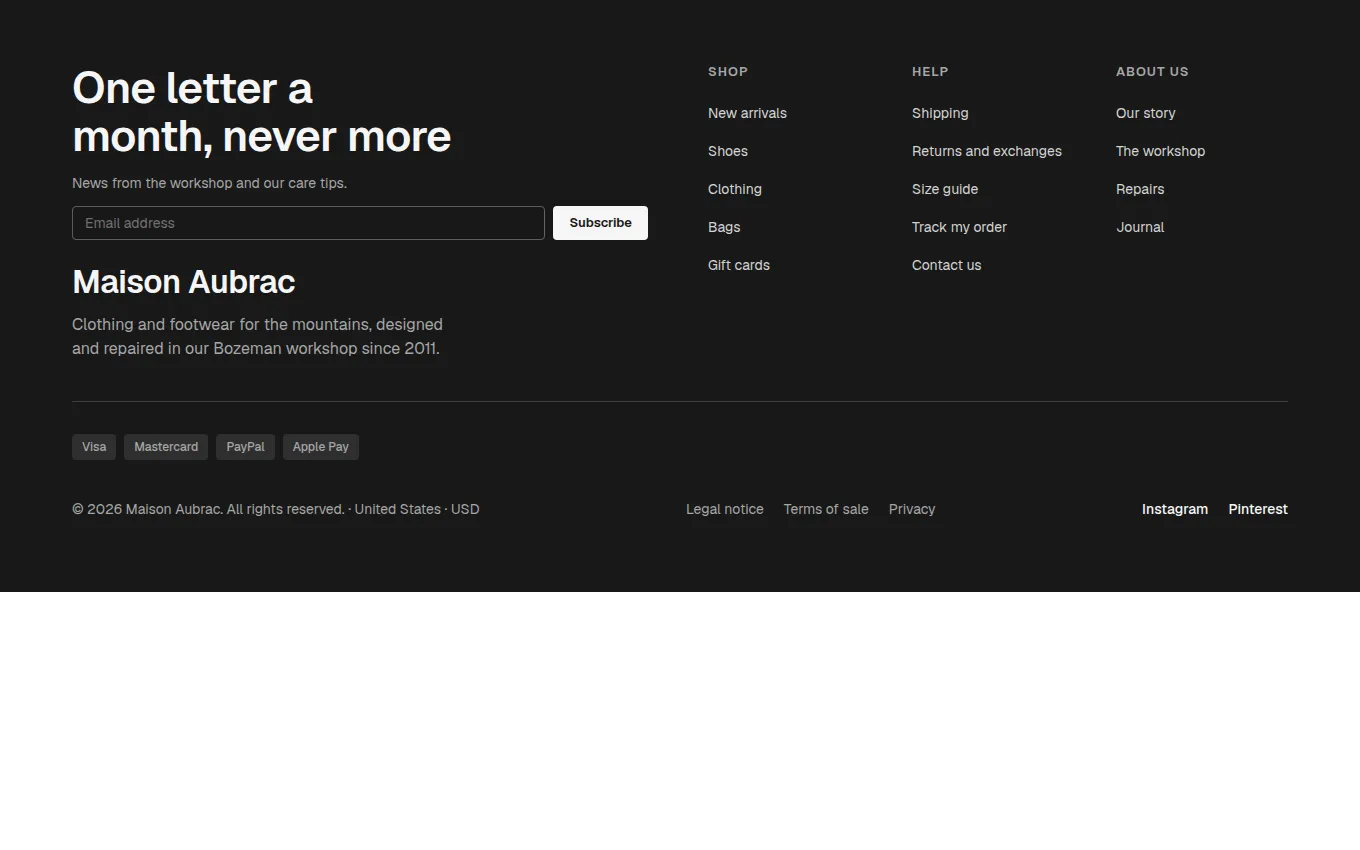View Shipping information link

(940, 113)
